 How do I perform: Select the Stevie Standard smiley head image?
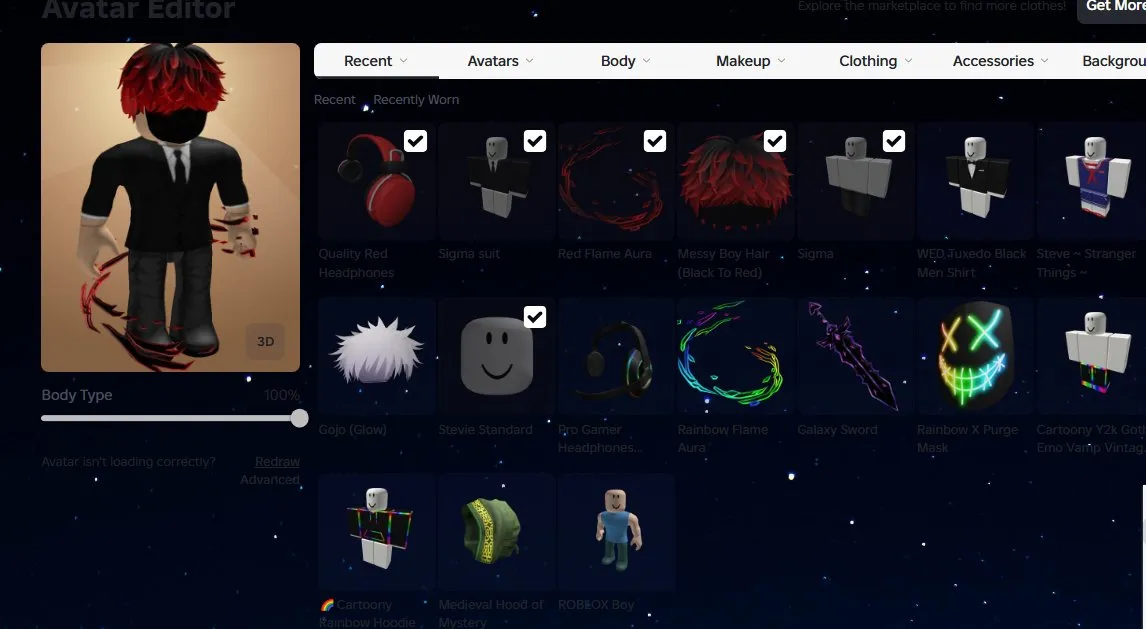click(x=496, y=357)
